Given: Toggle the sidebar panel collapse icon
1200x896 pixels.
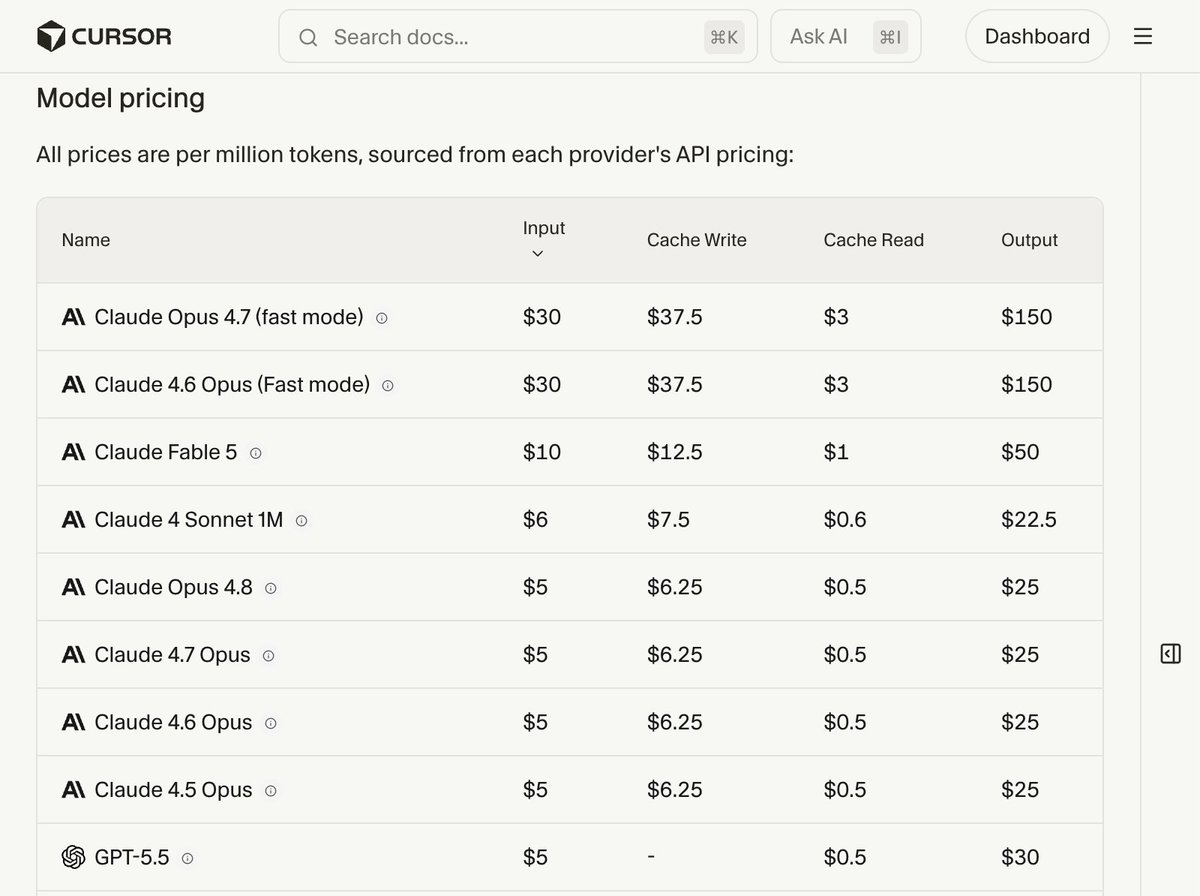Looking at the screenshot, I should pos(1171,654).
